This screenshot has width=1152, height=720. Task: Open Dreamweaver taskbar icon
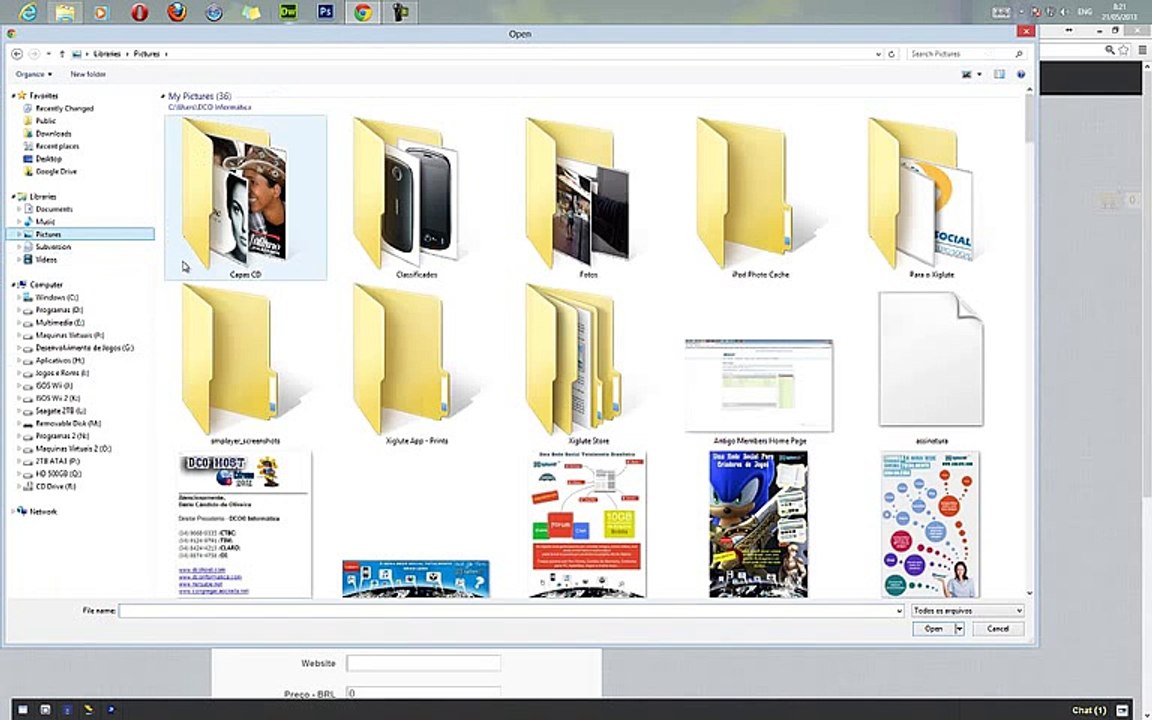(288, 12)
